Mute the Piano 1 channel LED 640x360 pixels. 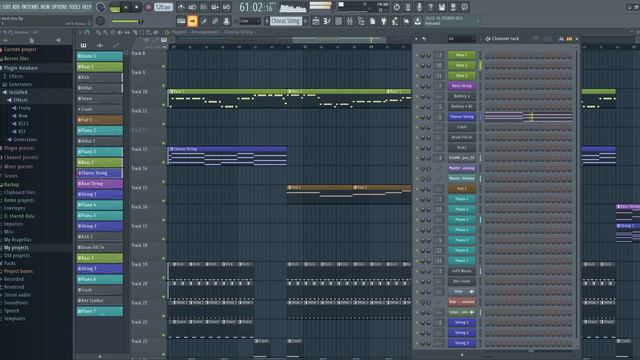417,199
